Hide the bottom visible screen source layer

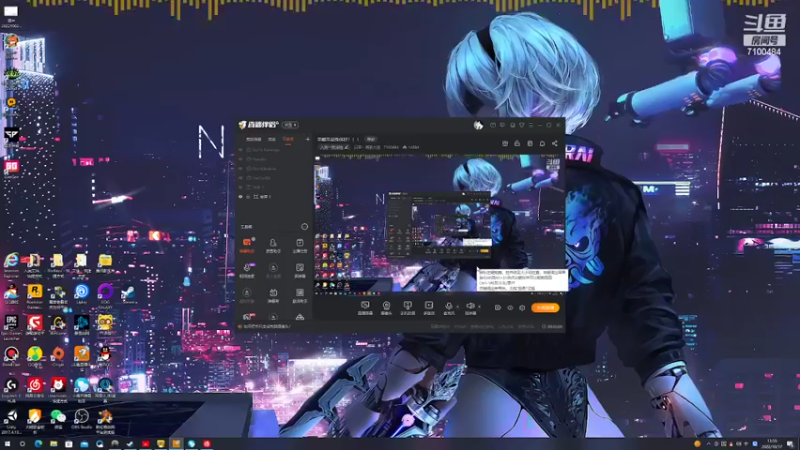(x=241, y=196)
